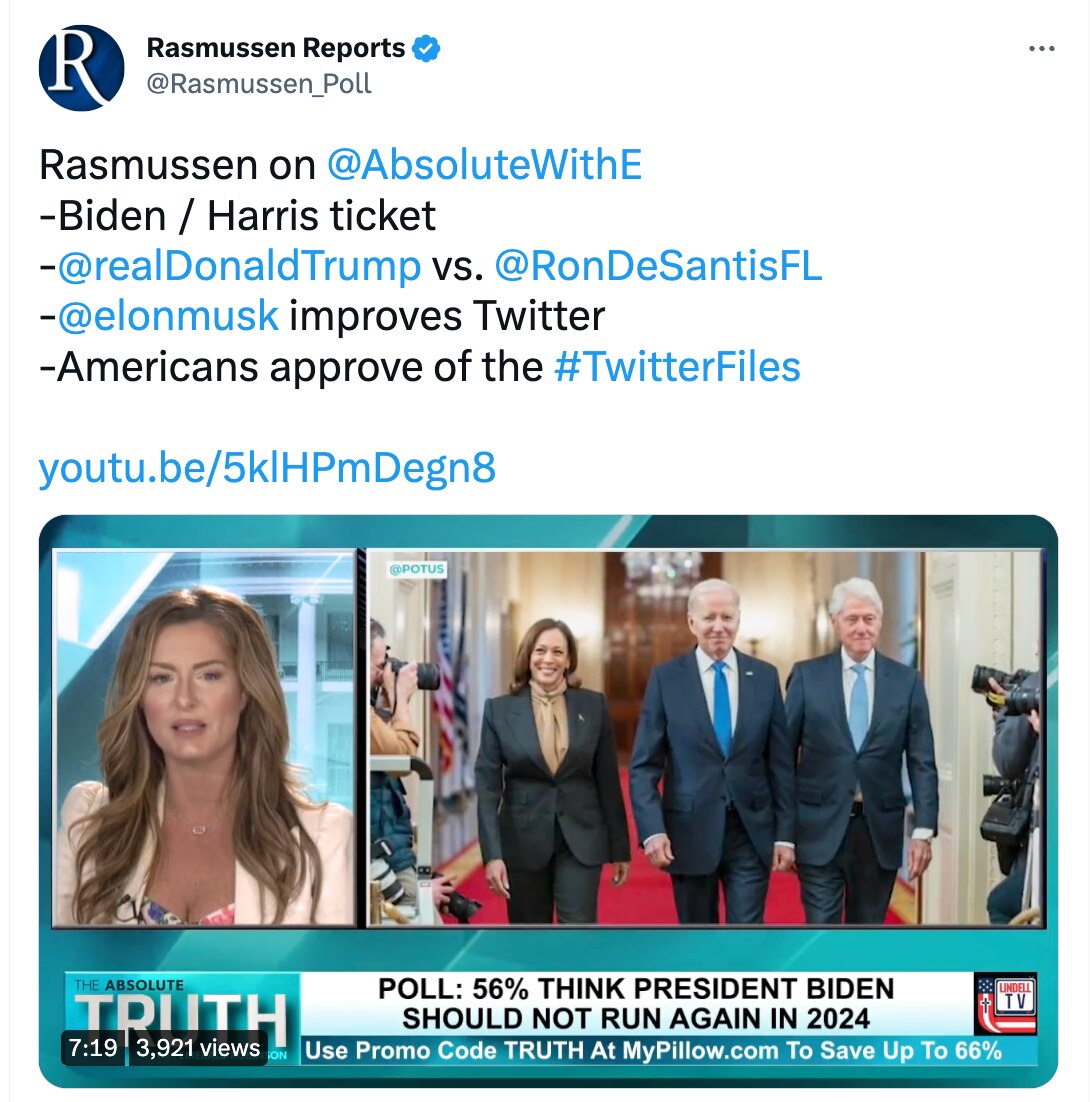Screen dimensions: 1090x1102
Task: Open the @realDonaldTrump mention
Action: 239,266
